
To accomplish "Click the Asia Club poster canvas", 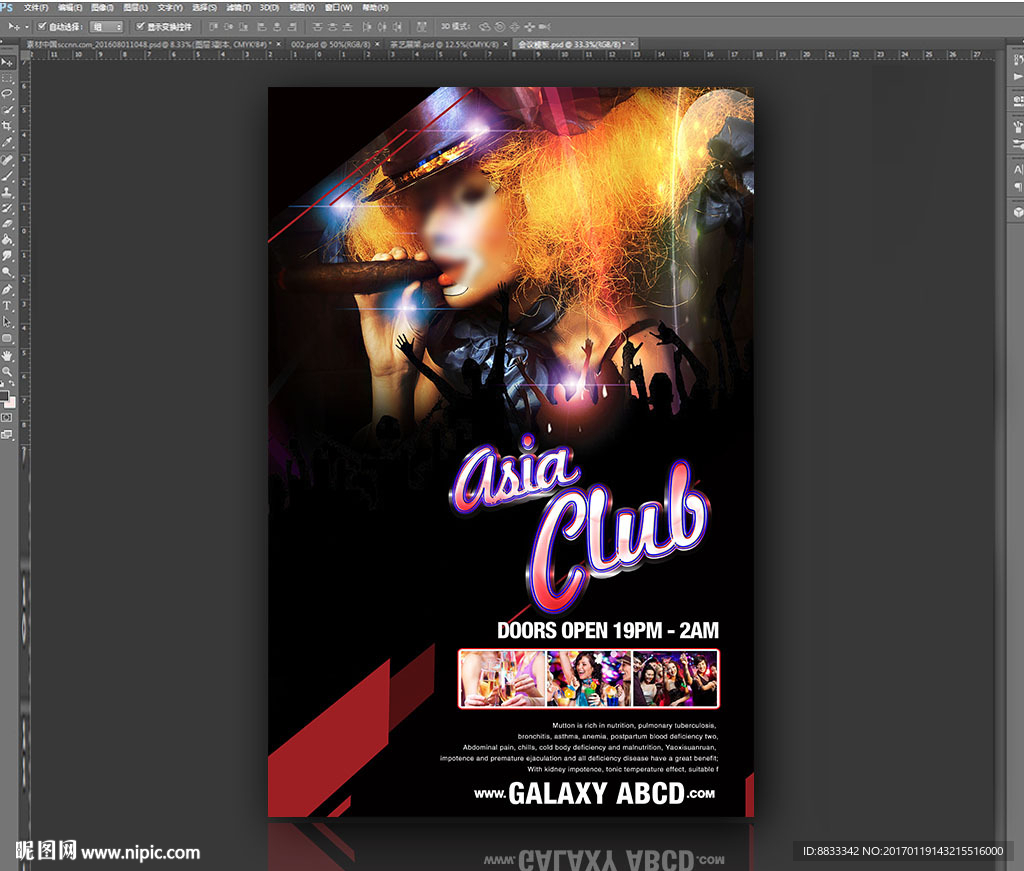I will (x=511, y=452).
